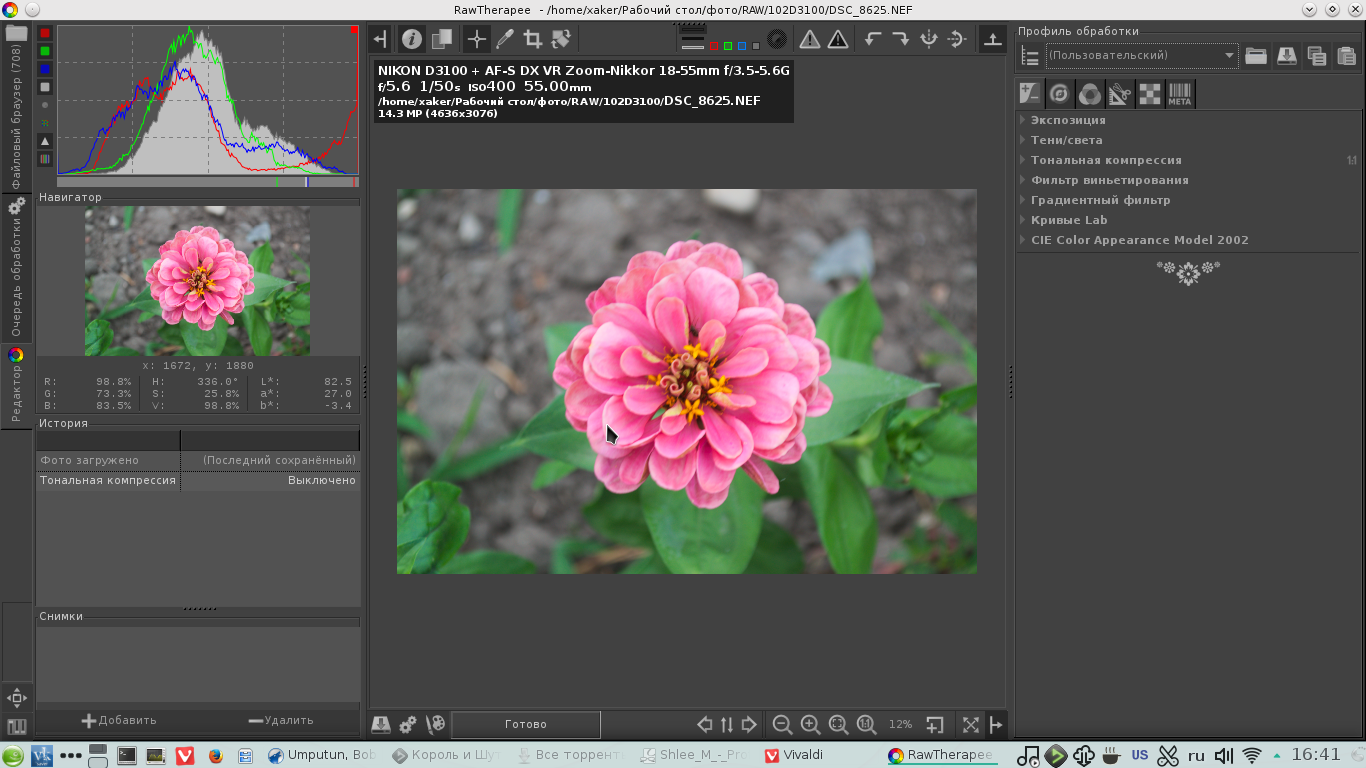Sync file browser with editor
The image size is (1366, 768).
727,724
